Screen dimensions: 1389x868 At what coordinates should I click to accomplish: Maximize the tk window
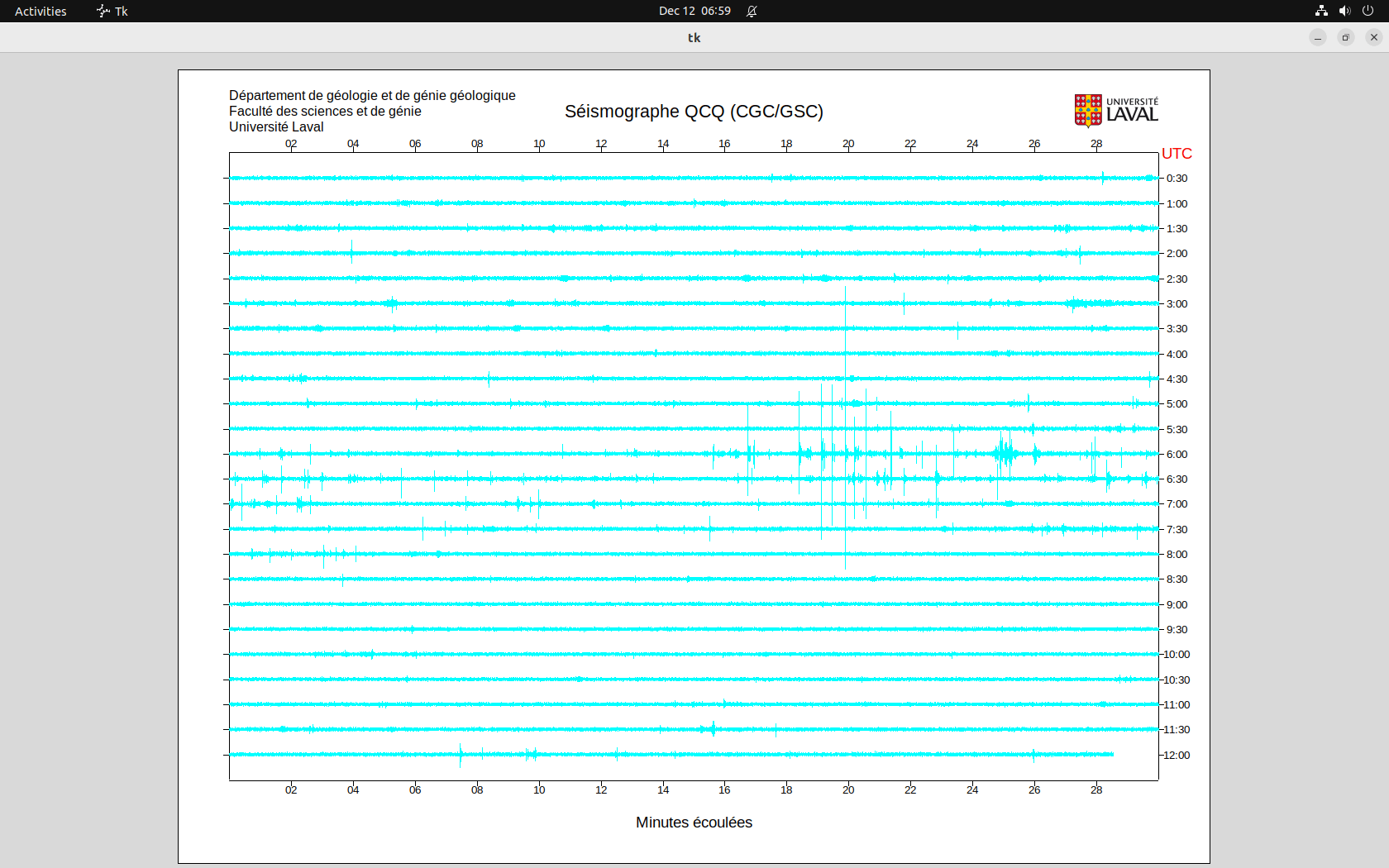[x=1346, y=37]
